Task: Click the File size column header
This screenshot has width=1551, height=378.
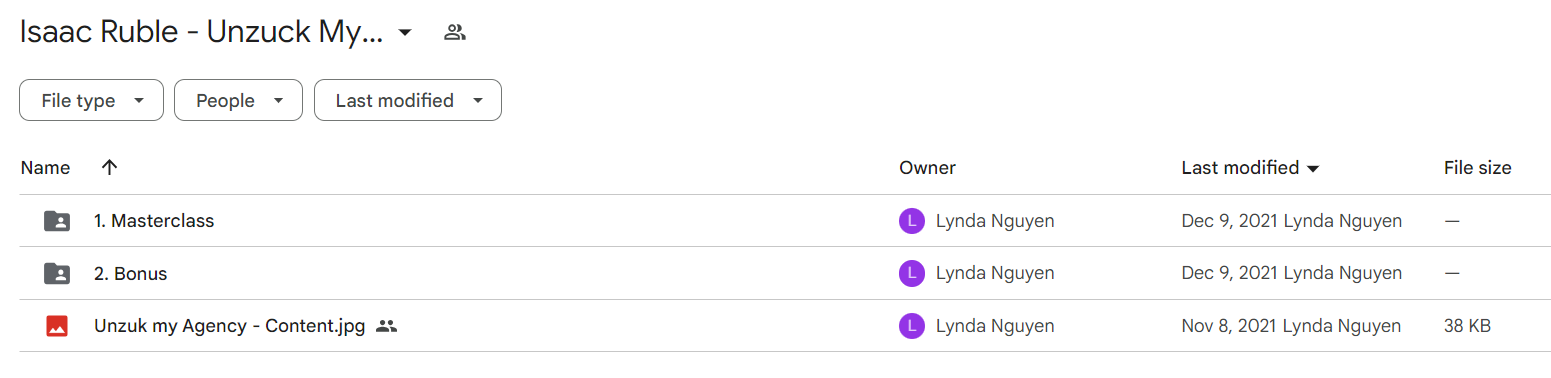Action: point(1477,168)
